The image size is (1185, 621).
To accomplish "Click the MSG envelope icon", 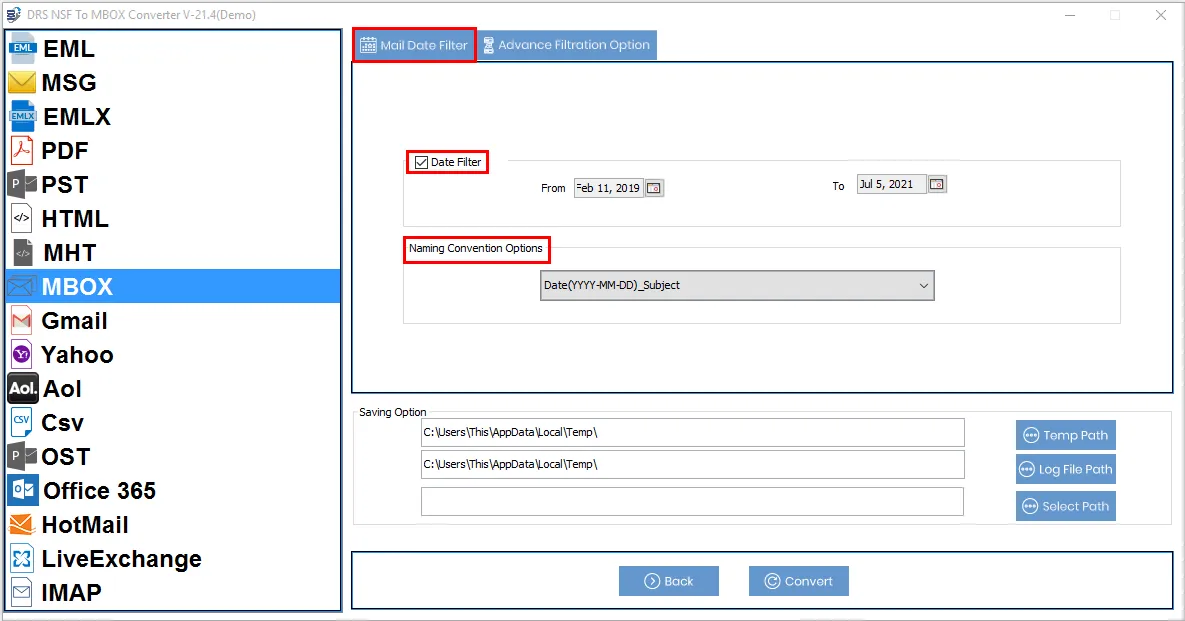I will pos(22,82).
